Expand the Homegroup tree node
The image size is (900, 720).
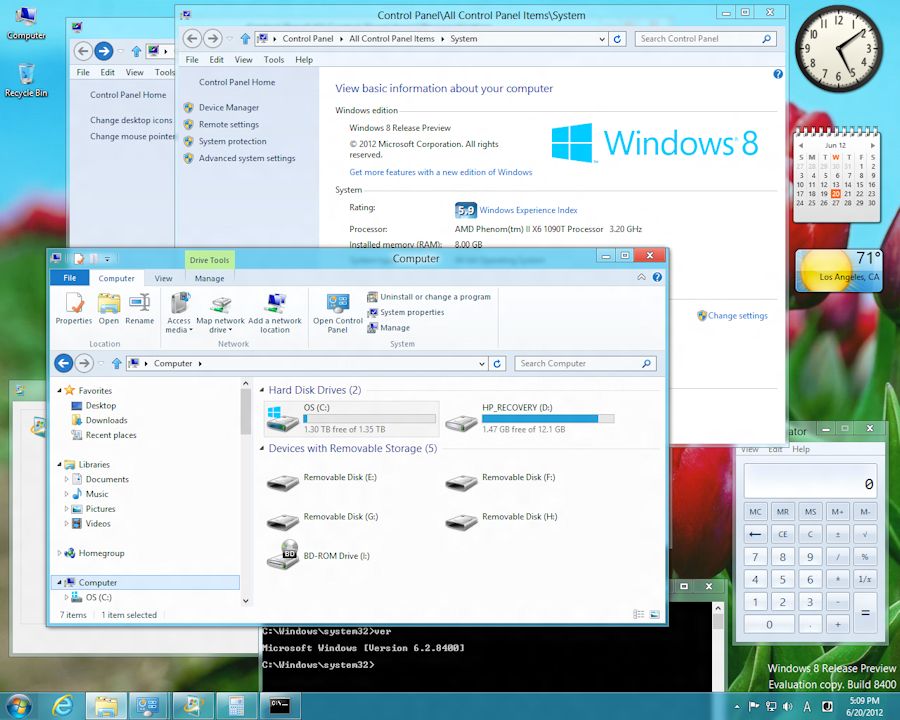click(x=59, y=553)
